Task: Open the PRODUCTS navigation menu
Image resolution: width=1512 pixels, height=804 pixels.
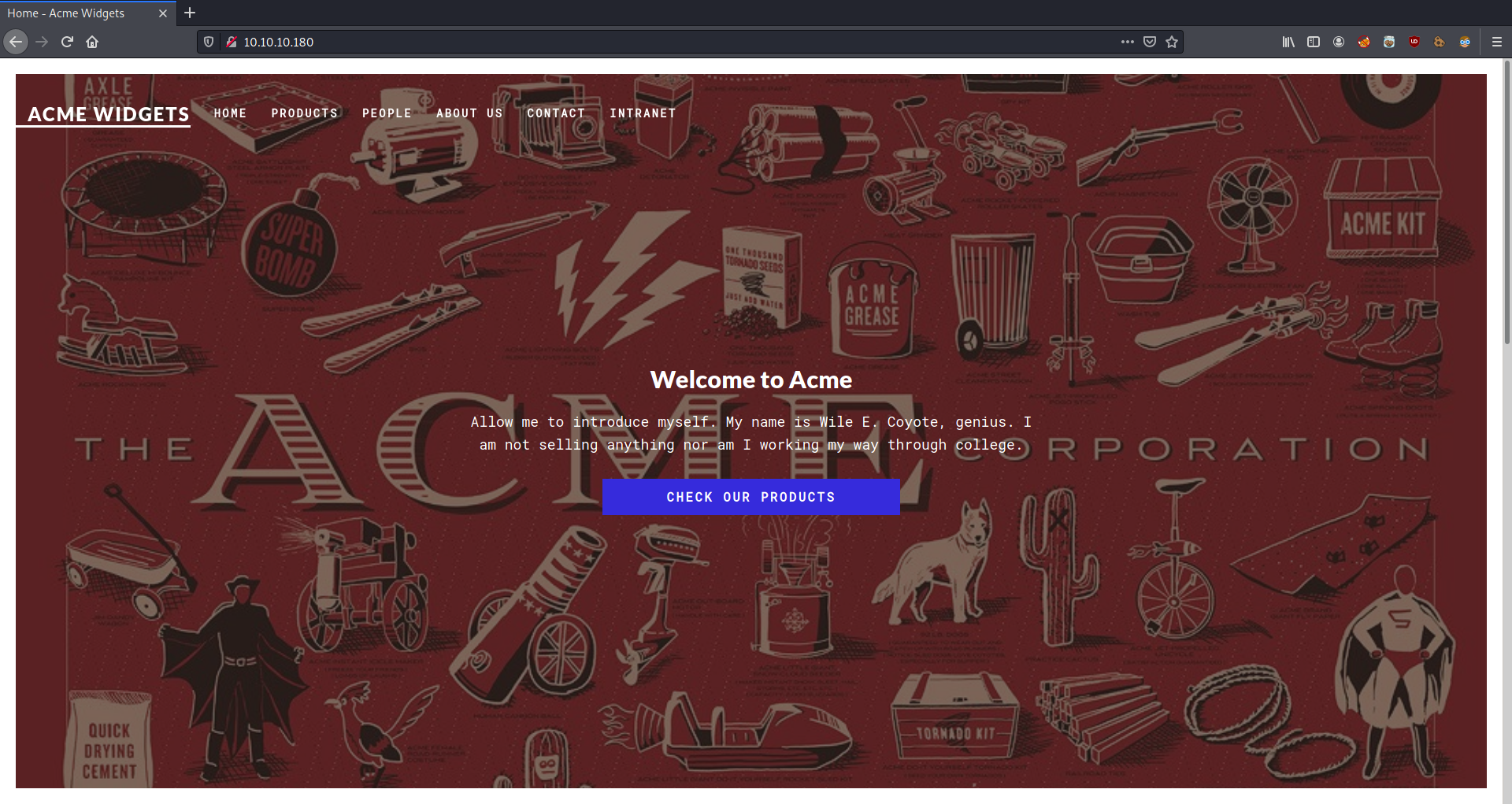Action: [304, 113]
